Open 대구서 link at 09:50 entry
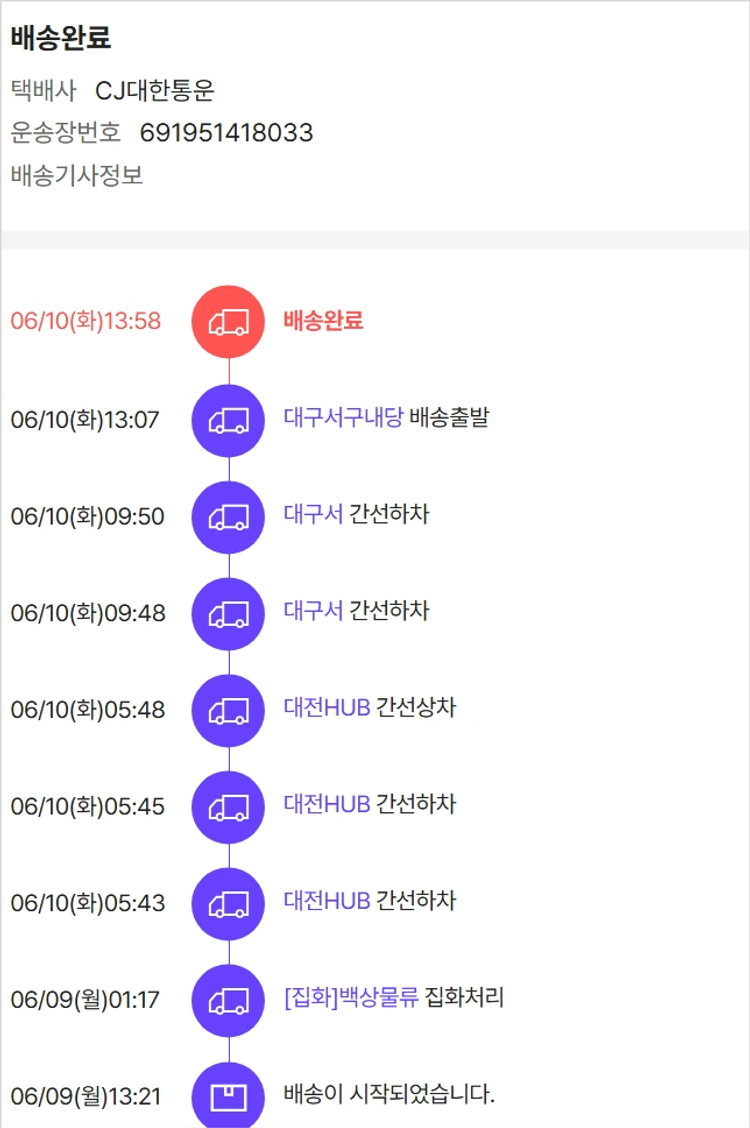 click(313, 515)
